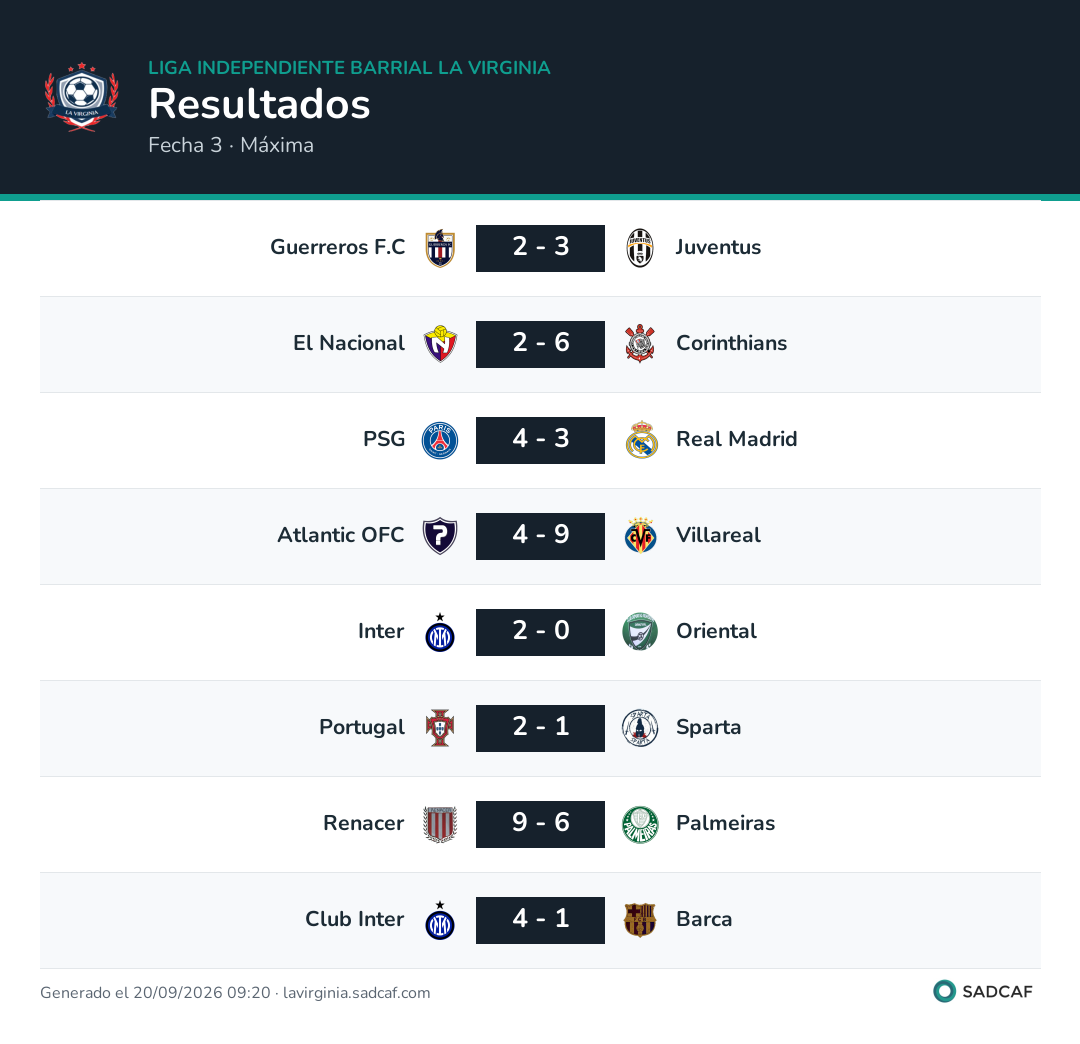Screen dimensions: 1080x1044
Task: Open the Real Madrid crest
Action: 641,440
